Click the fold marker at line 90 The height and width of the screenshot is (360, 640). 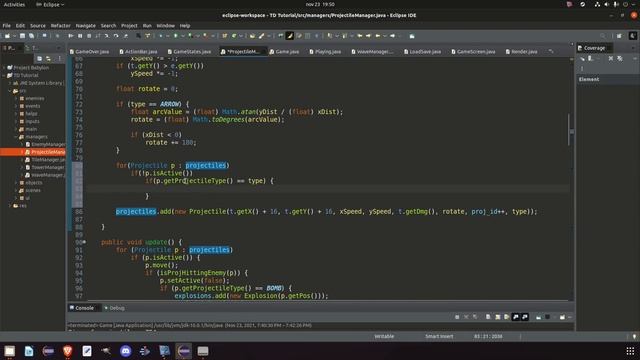click(84, 242)
